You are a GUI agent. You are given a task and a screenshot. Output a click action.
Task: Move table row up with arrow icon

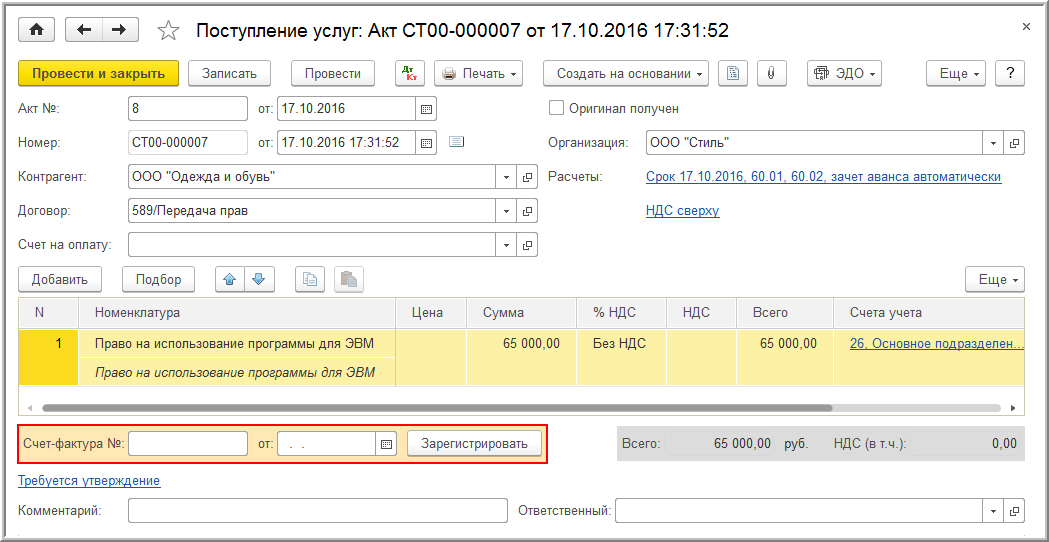tap(231, 279)
